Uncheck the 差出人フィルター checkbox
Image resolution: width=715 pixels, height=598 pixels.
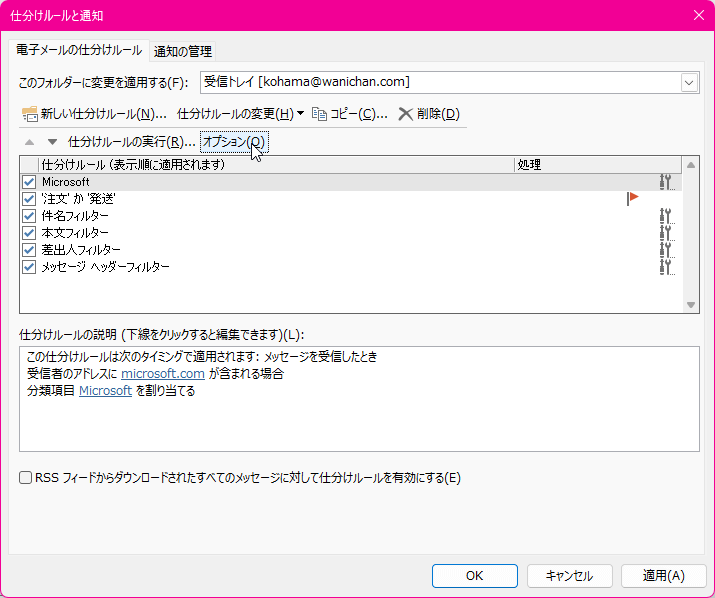29,250
